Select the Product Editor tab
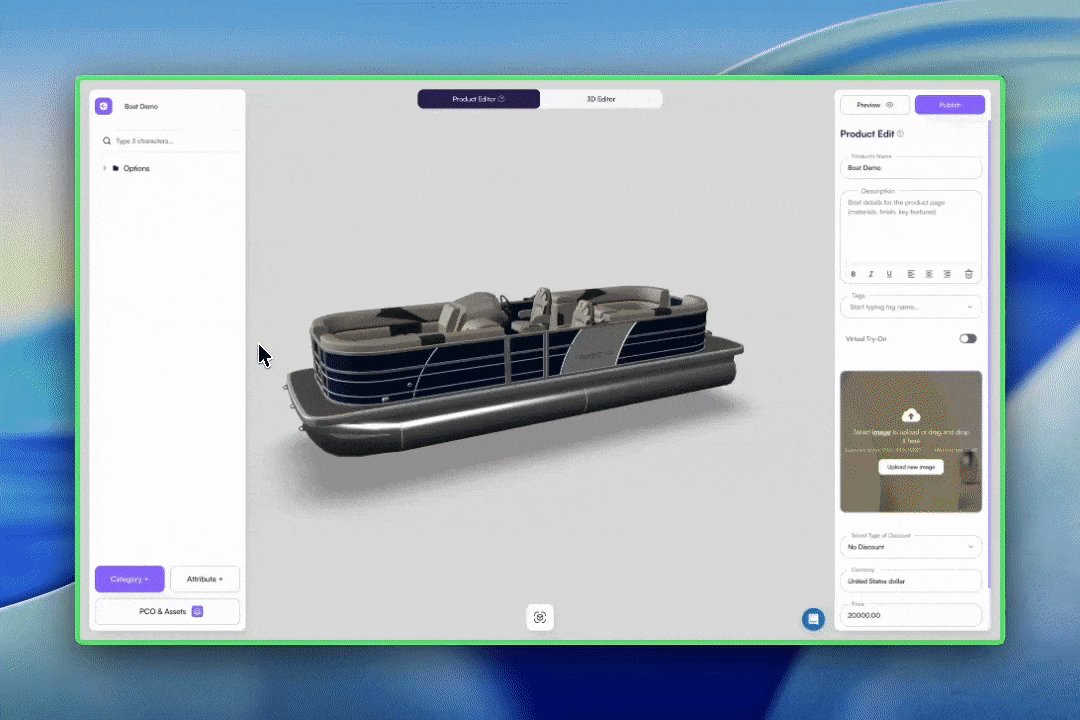 tap(478, 99)
